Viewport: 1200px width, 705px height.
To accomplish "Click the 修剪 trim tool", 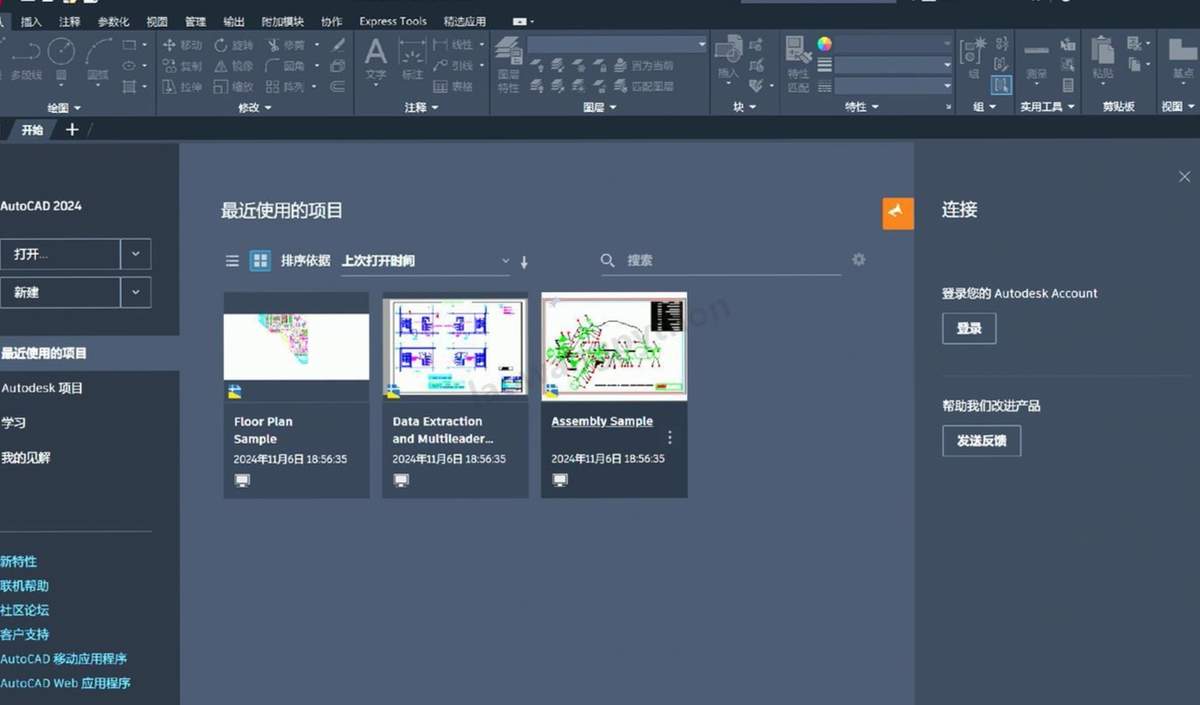I will click(284, 45).
